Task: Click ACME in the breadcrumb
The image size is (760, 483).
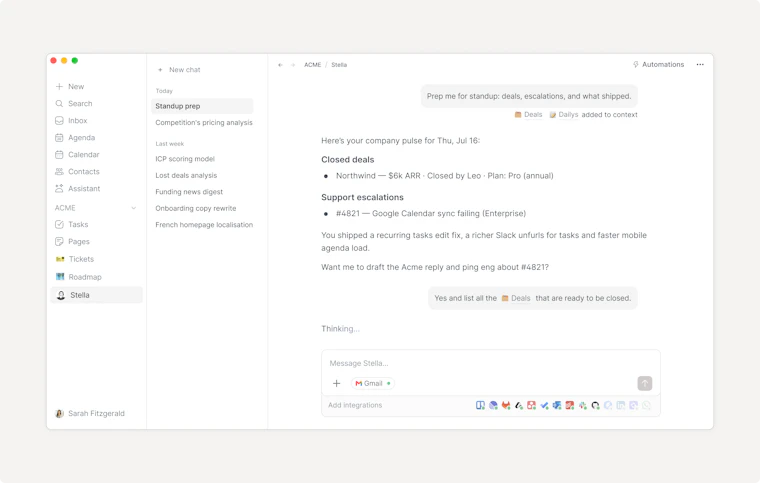Action: click(313, 65)
